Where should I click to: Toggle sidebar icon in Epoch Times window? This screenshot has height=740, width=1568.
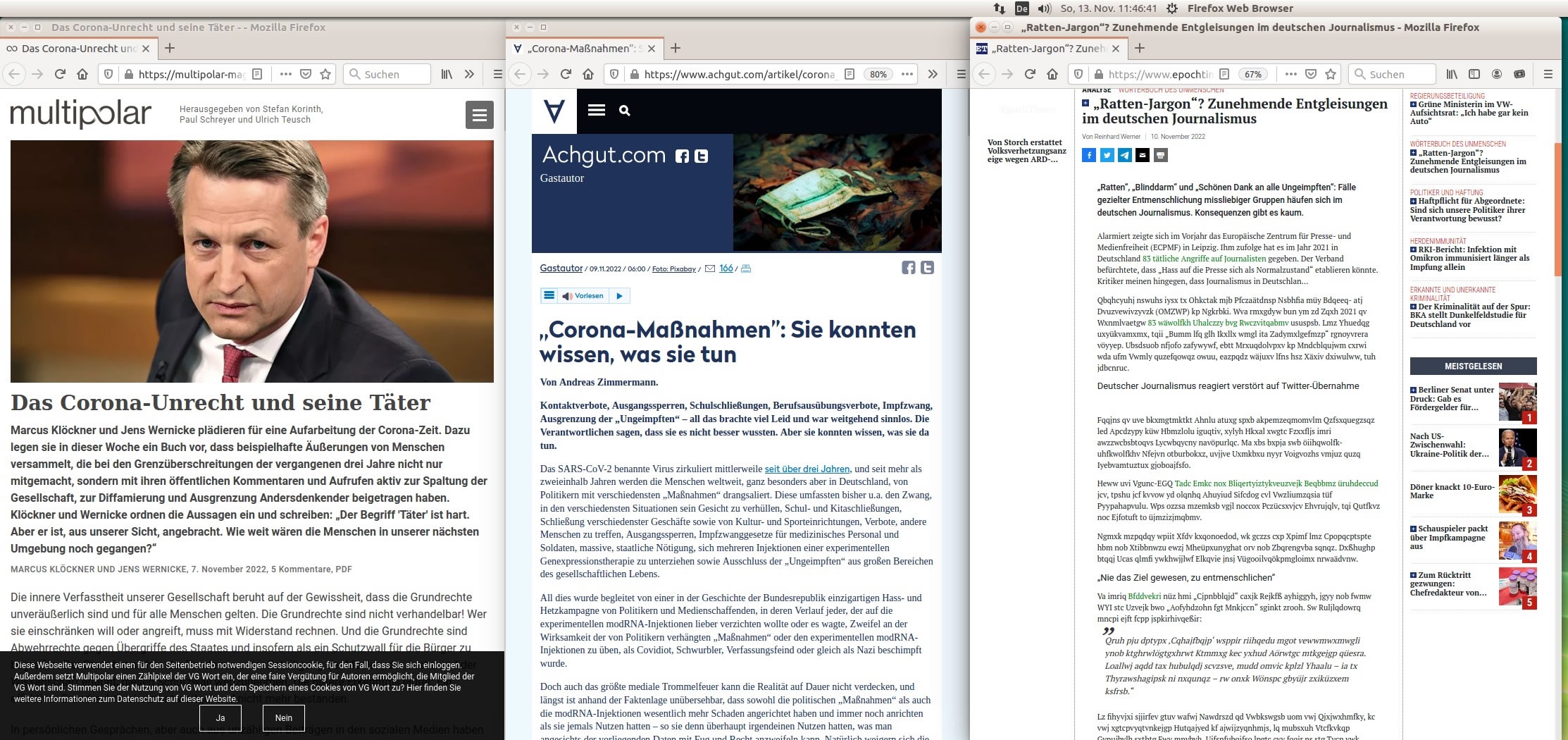click(1474, 74)
